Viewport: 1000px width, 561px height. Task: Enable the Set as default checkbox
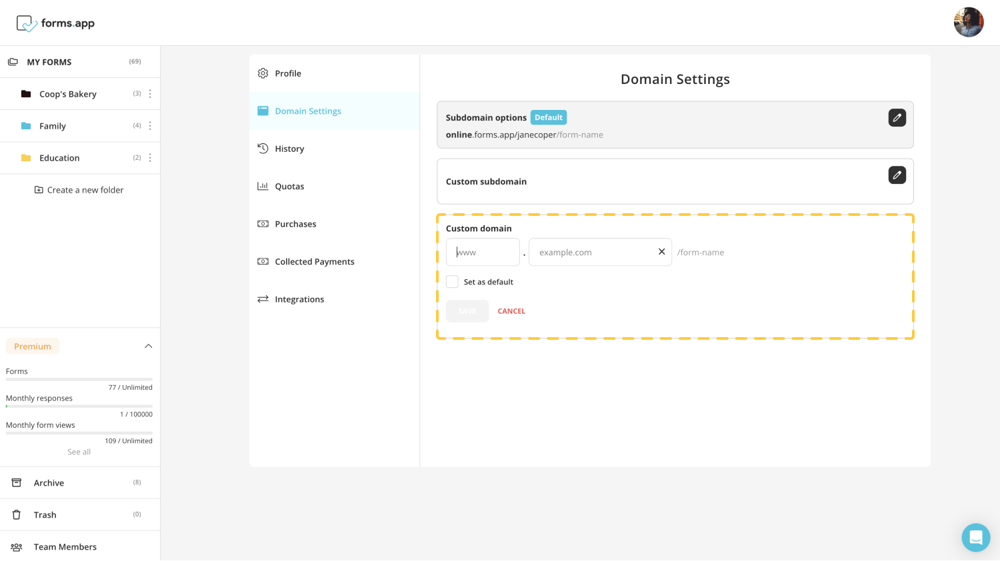453,282
